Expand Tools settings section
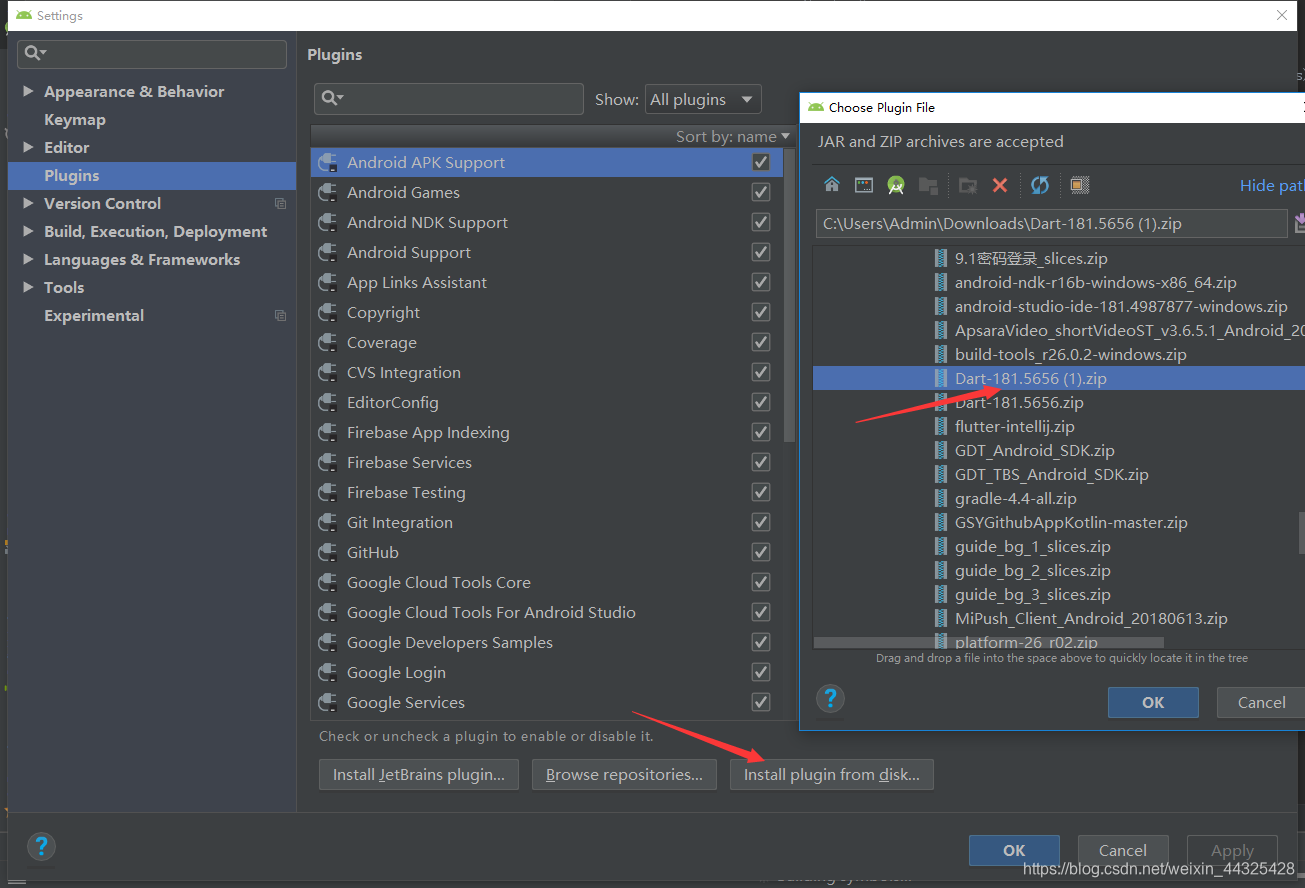Screen dimensions: 1305x888 [x=28, y=287]
